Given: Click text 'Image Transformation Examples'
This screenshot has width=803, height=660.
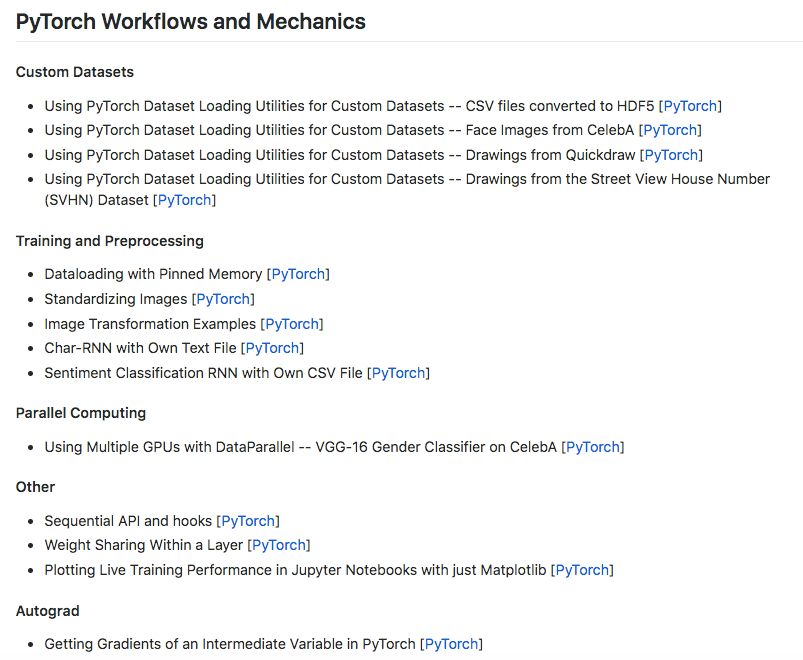Looking at the screenshot, I should coord(150,324).
